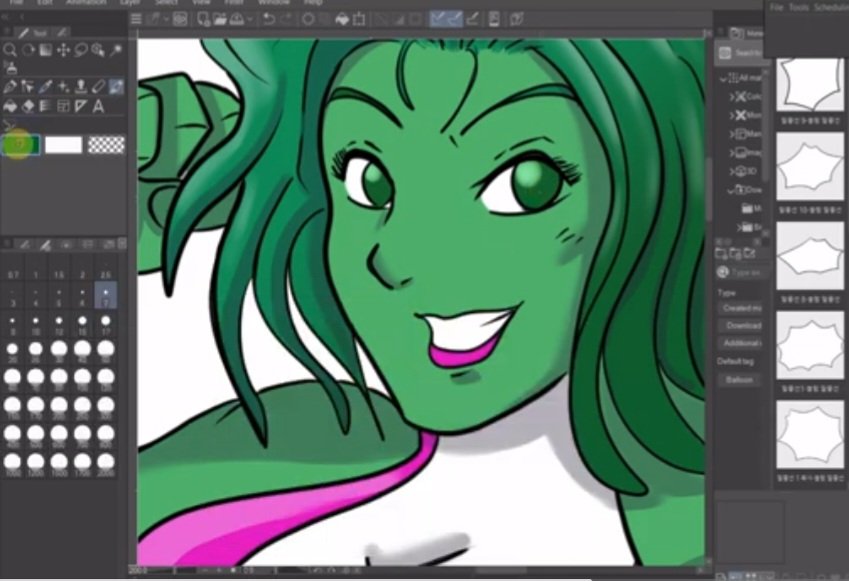Screen dimensions: 849x581
Task: Select the Airbrush stamp-shaped tool
Action: pyautogui.click(x=81, y=87)
